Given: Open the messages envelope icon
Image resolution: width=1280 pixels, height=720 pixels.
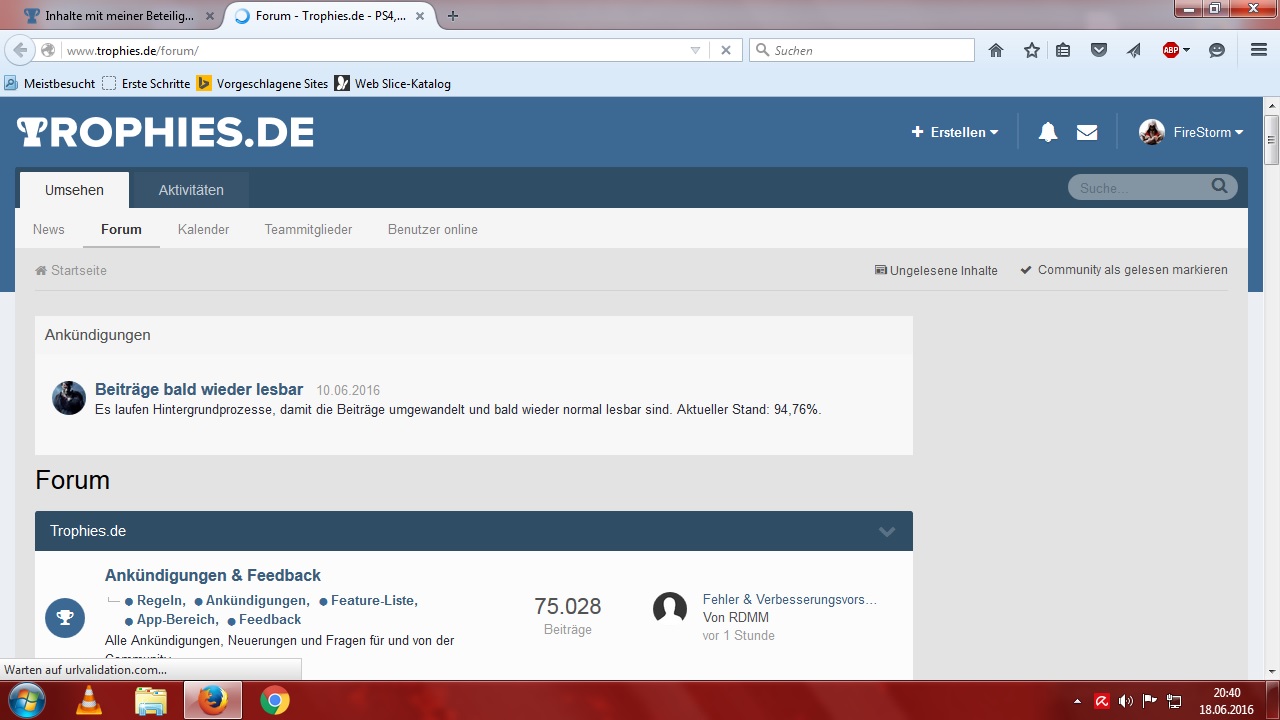Looking at the screenshot, I should click(1087, 132).
